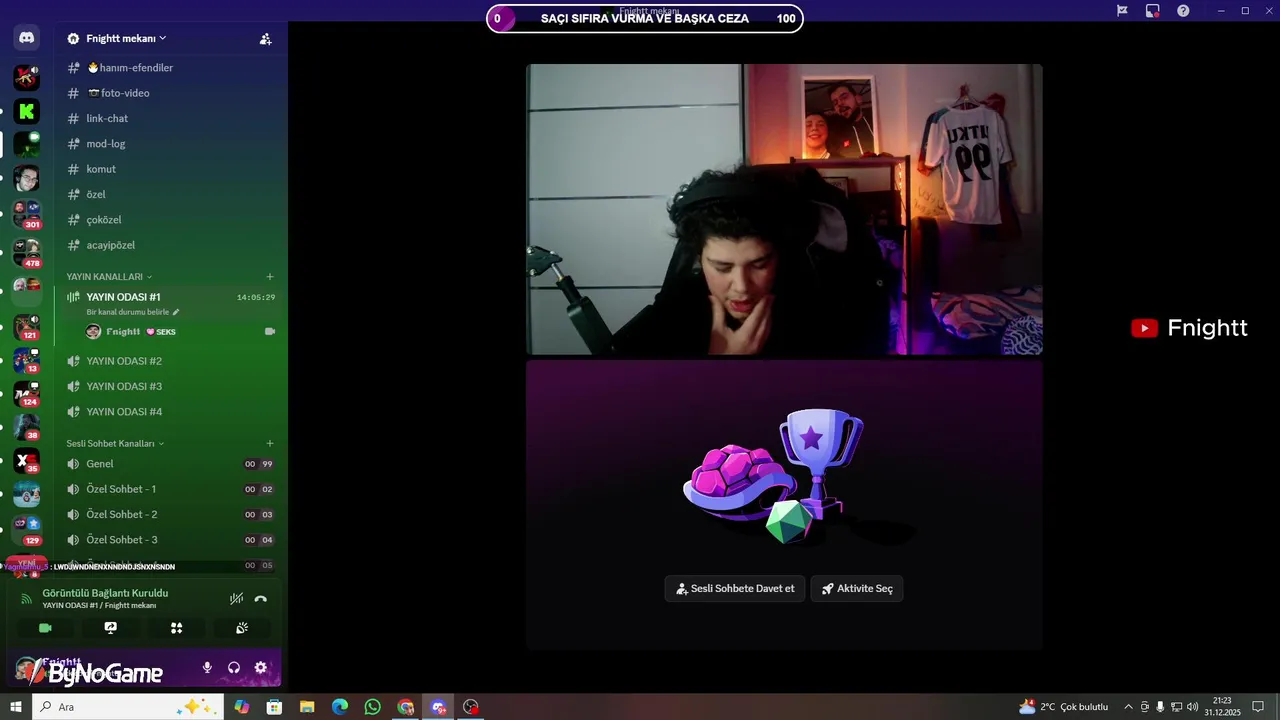Open the green K server icon
This screenshot has width=1280, height=720.
click(27, 111)
